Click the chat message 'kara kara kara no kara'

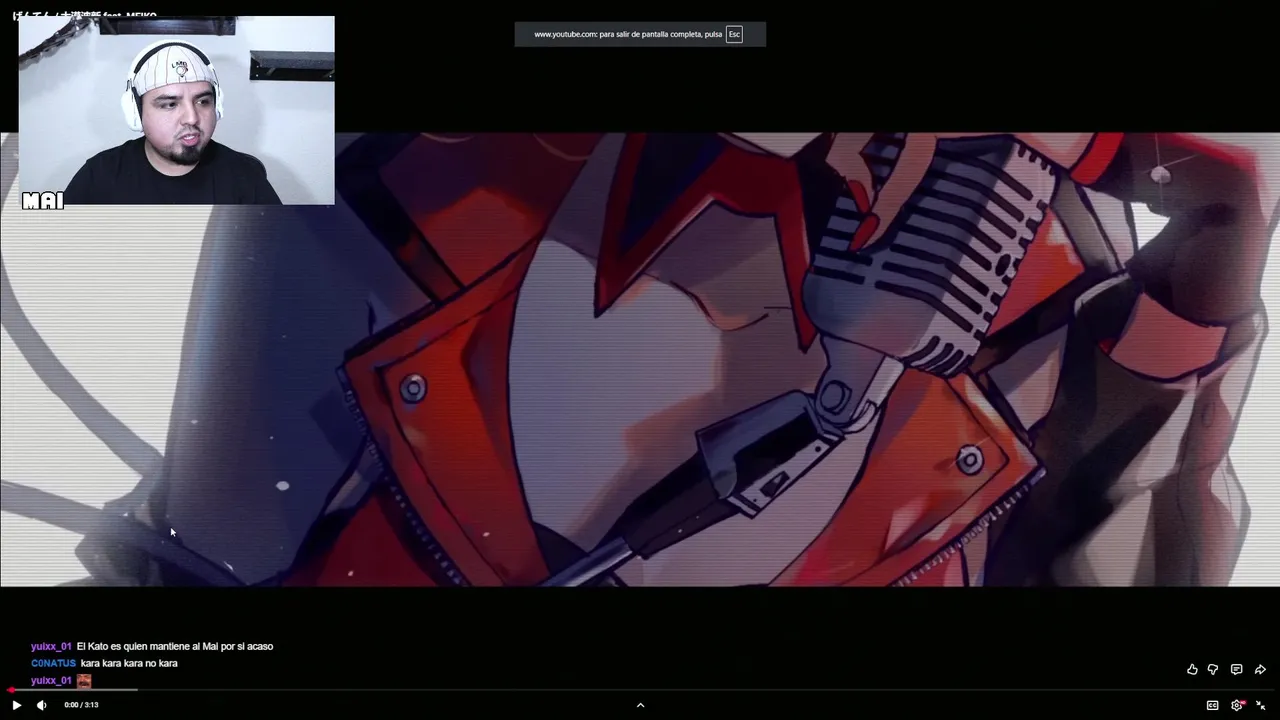point(129,663)
